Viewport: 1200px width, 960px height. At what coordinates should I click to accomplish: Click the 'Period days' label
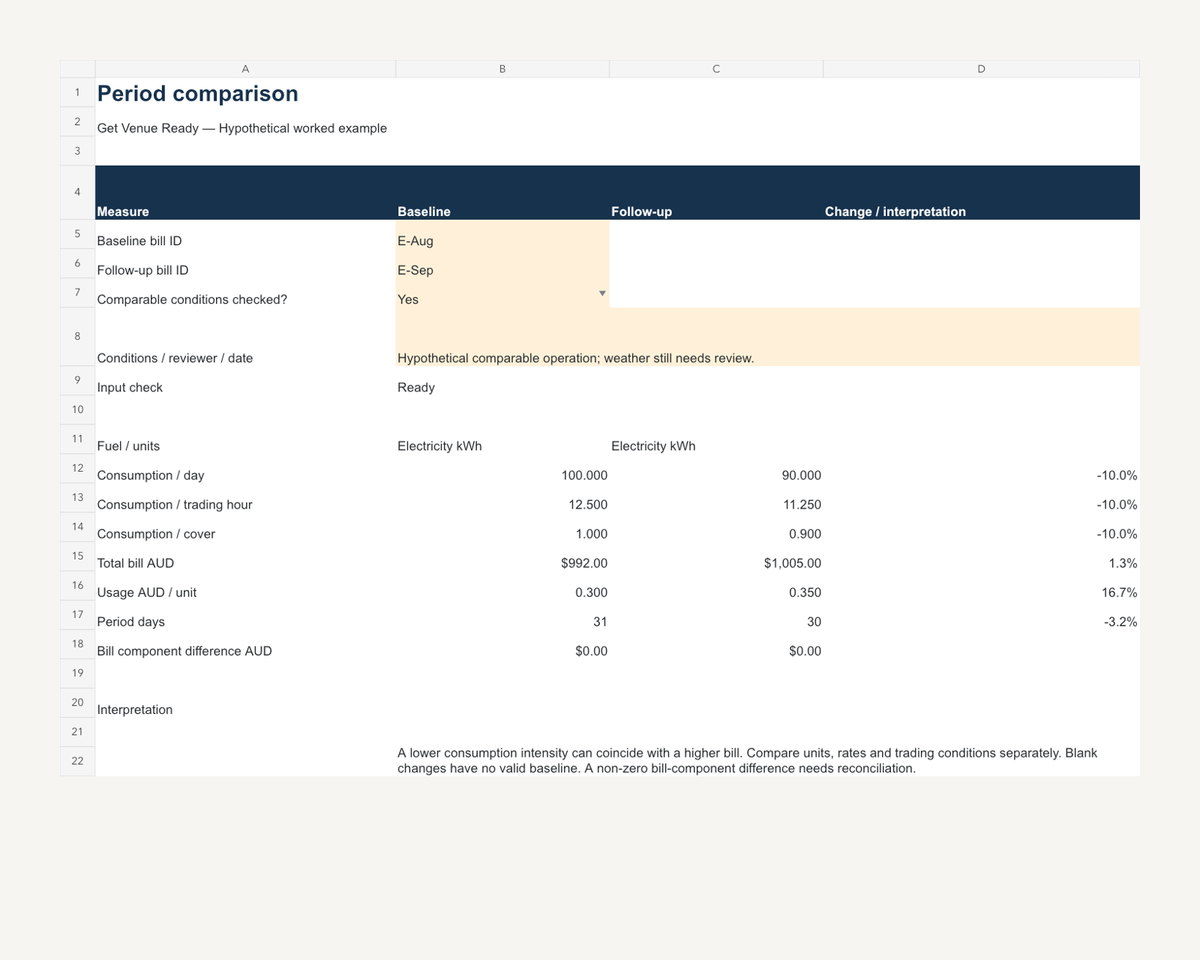pos(131,621)
